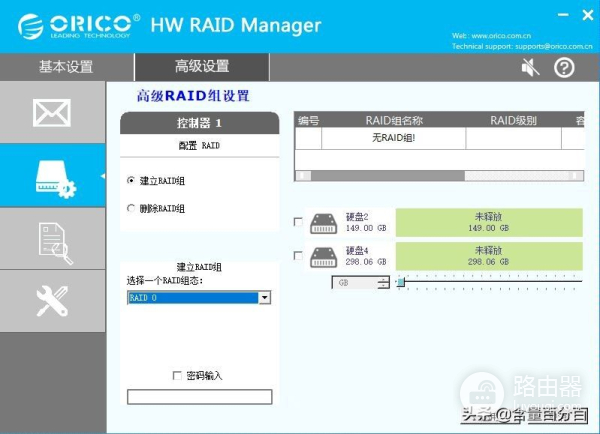The height and width of the screenshot is (434, 600).
Task: Click the capacity slider handle
Action: pyautogui.click(x=401, y=282)
